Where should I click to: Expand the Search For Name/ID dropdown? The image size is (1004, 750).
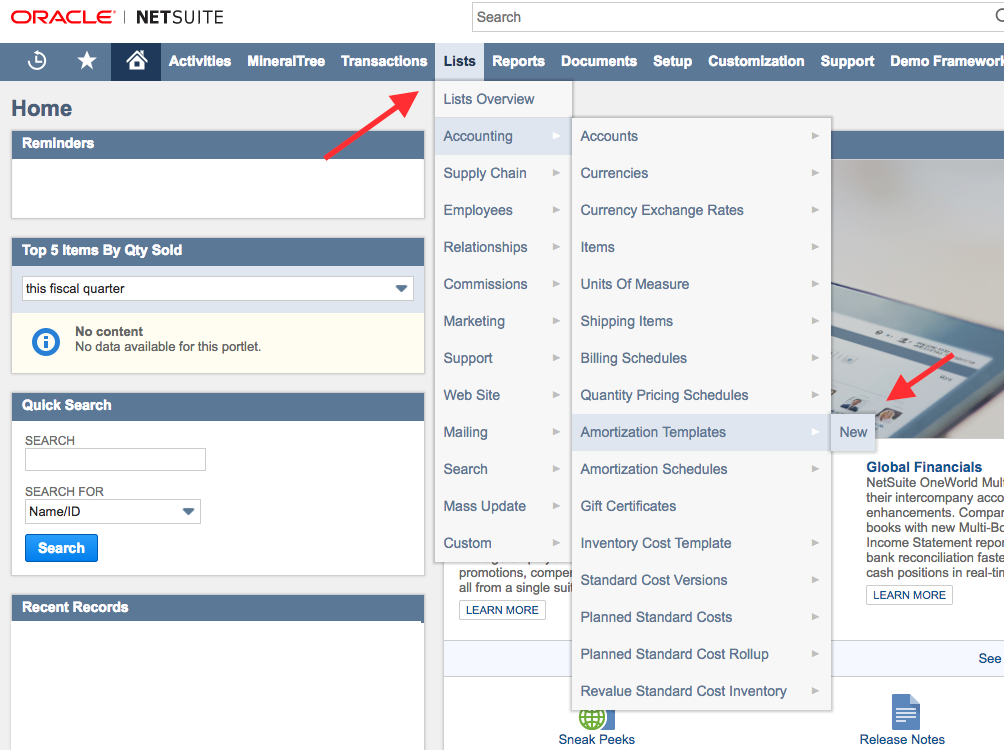click(112, 512)
